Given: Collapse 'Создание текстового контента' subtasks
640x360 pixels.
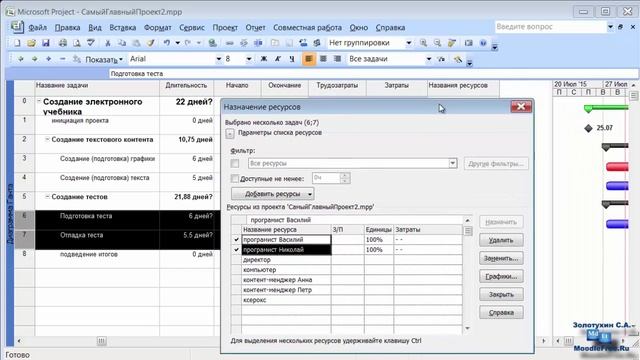Looking at the screenshot, I should (47, 139).
